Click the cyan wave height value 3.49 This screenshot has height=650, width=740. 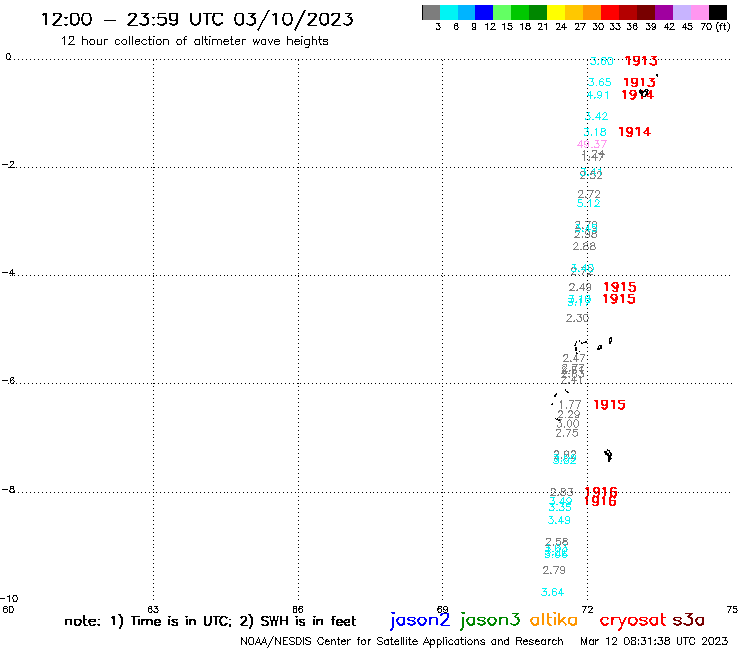pos(559,520)
